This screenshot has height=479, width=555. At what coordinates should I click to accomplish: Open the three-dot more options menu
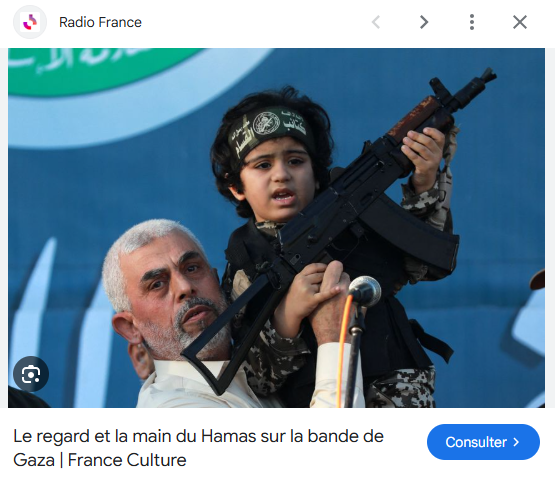(x=472, y=22)
